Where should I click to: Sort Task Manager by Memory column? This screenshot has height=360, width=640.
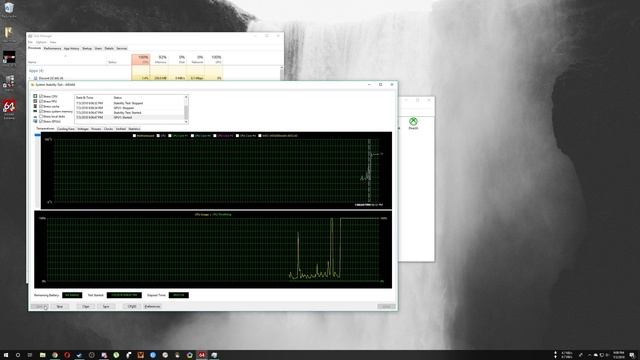coord(159,60)
